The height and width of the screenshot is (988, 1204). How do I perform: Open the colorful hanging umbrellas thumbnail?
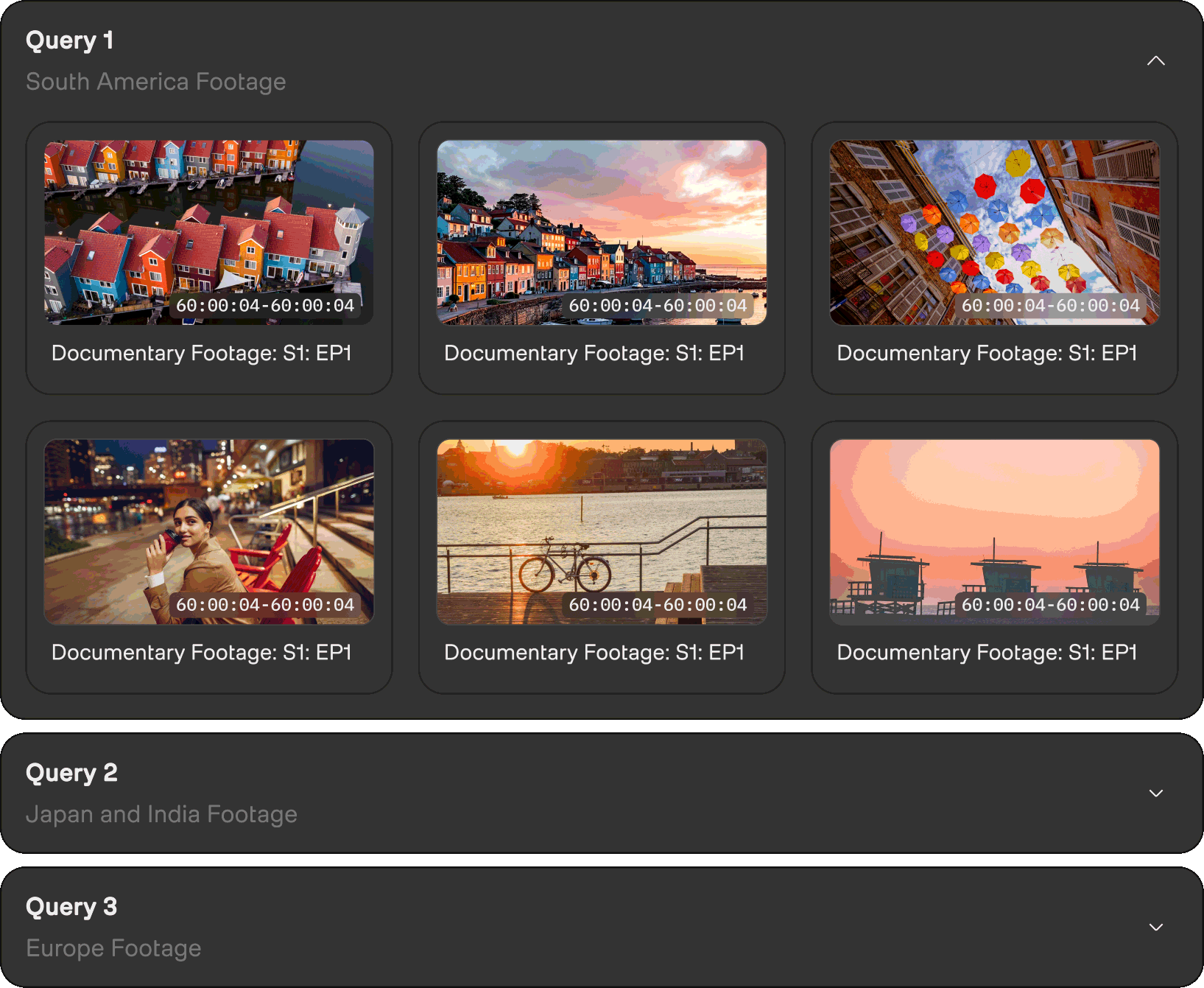pos(994,233)
